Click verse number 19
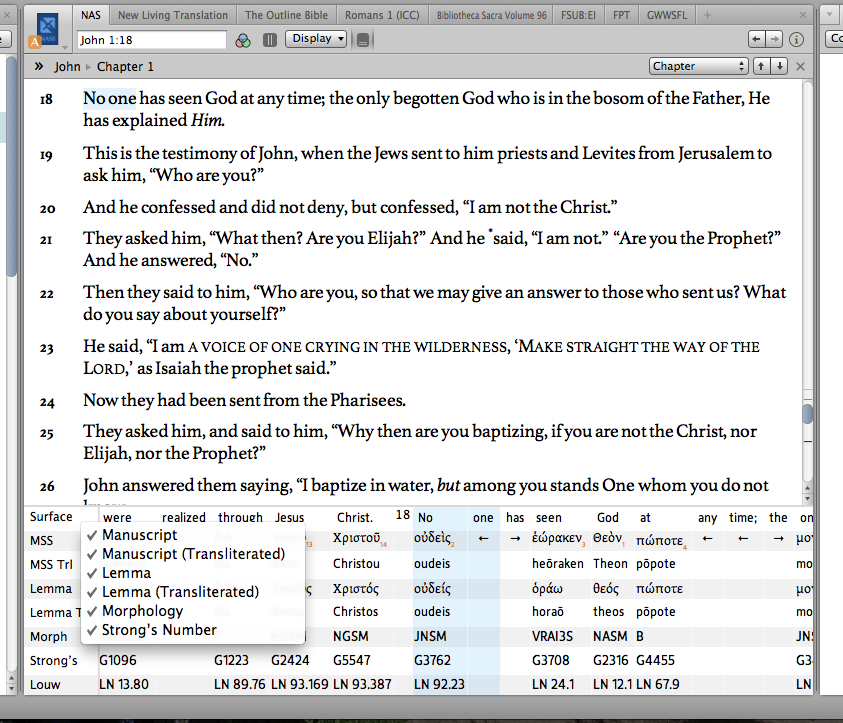The height and width of the screenshot is (723, 843). [46, 155]
